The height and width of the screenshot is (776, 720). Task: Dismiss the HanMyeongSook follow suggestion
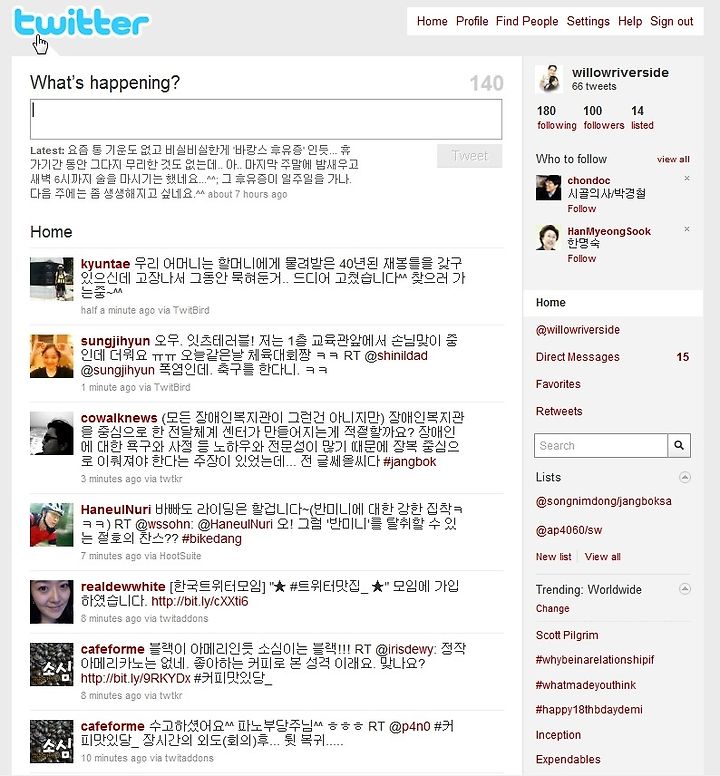pyautogui.click(x=687, y=229)
